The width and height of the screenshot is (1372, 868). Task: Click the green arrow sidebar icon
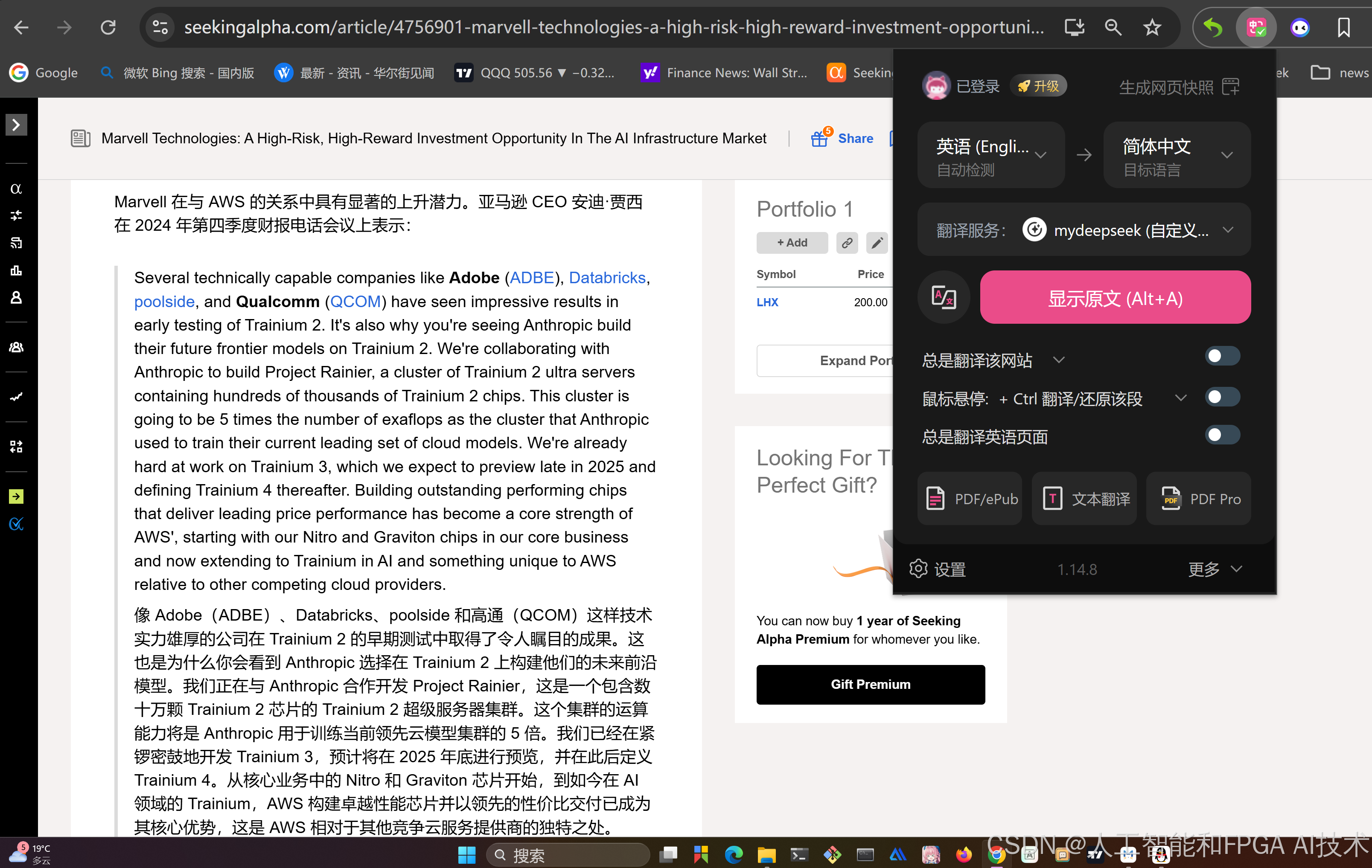tap(16, 496)
